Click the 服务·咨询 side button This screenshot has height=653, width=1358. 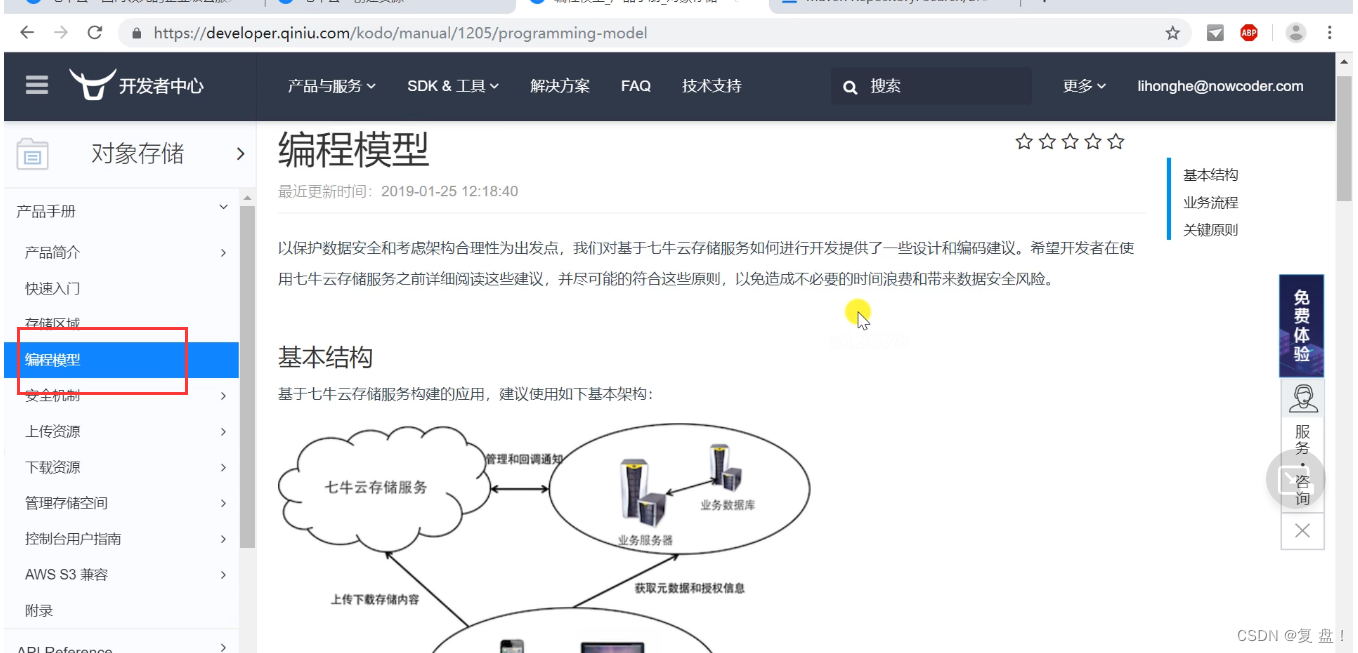(x=1302, y=465)
